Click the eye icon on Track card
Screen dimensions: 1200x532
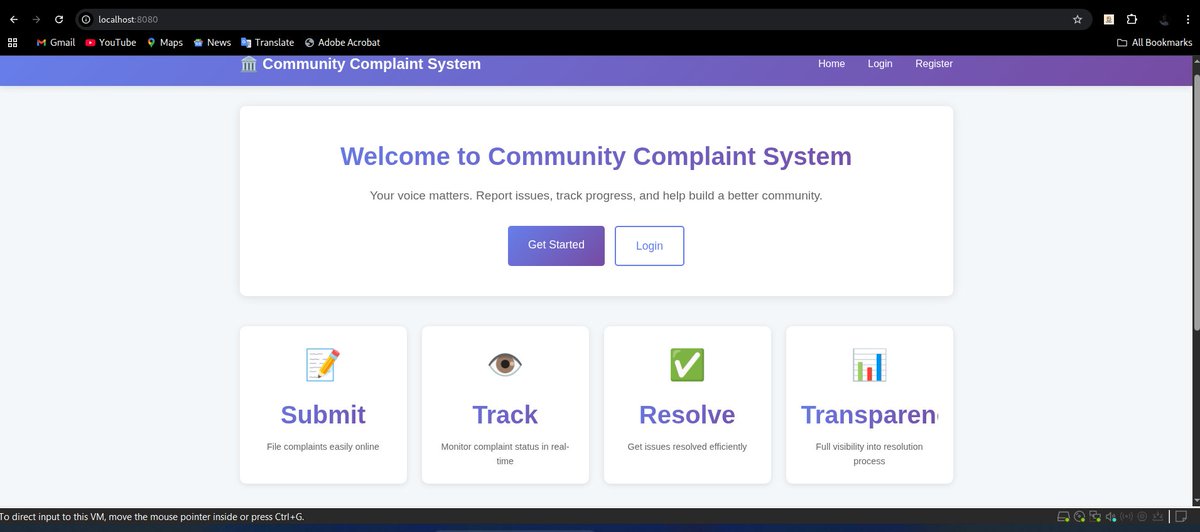[505, 364]
